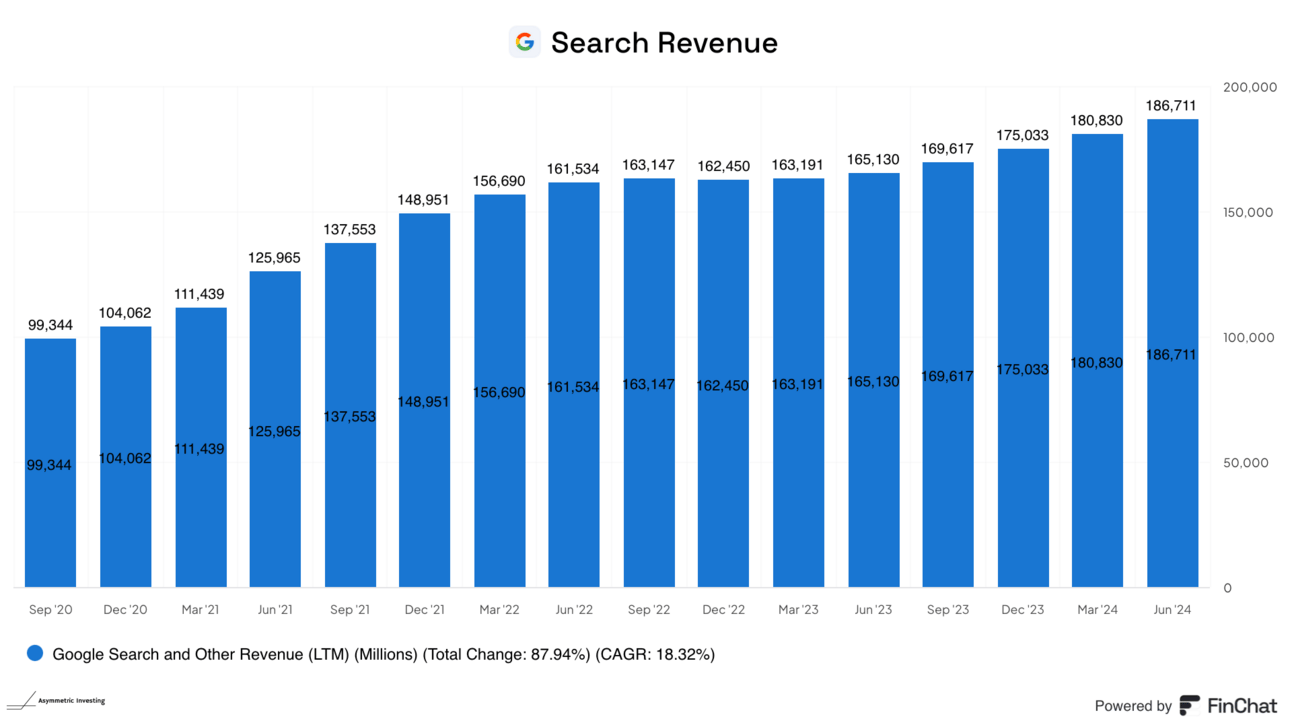The width and height of the screenshot is (1292, 727).
Task: Click the "0" y-axis label
Action: 1227,588
